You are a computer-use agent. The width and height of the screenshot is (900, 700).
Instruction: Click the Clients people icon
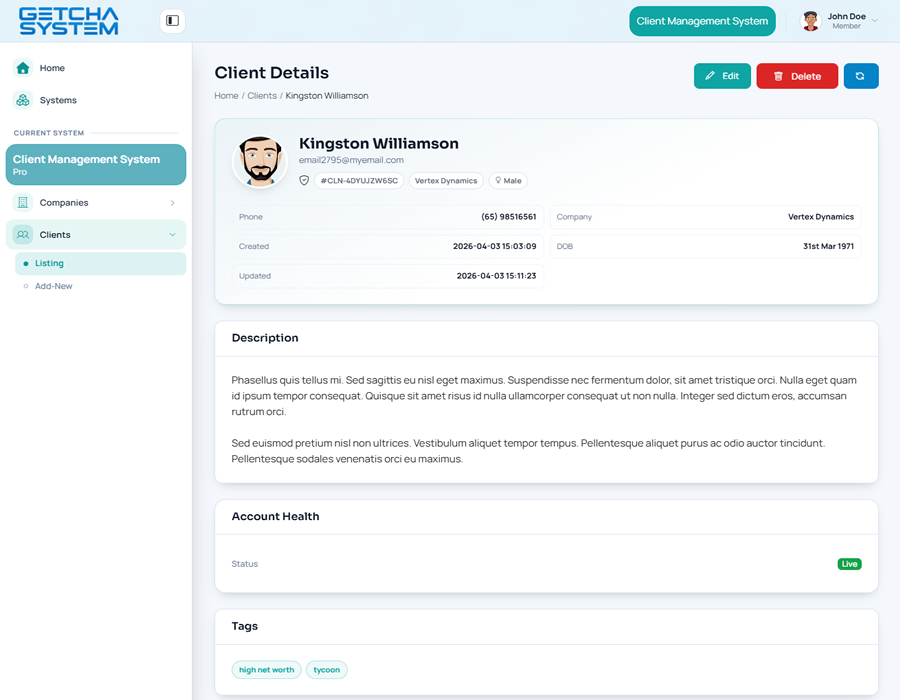click(x=23, y=235)
